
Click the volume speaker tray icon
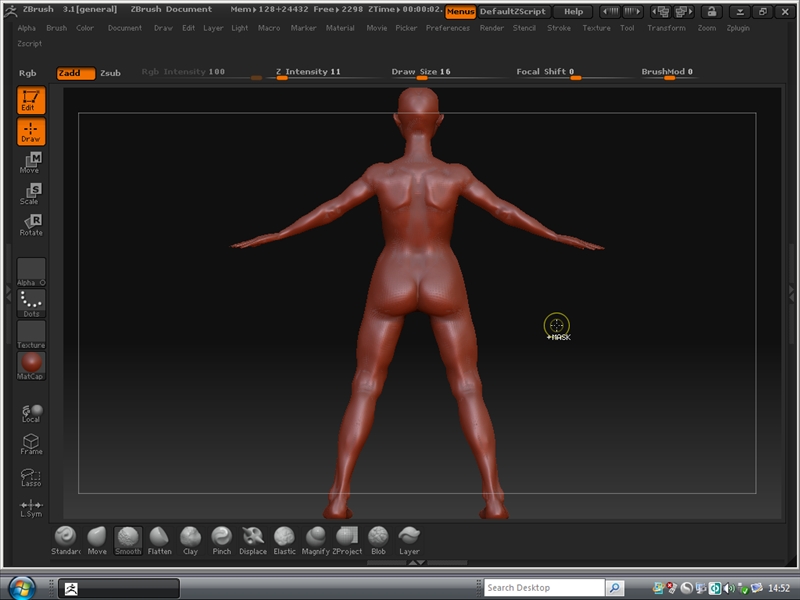730,588
